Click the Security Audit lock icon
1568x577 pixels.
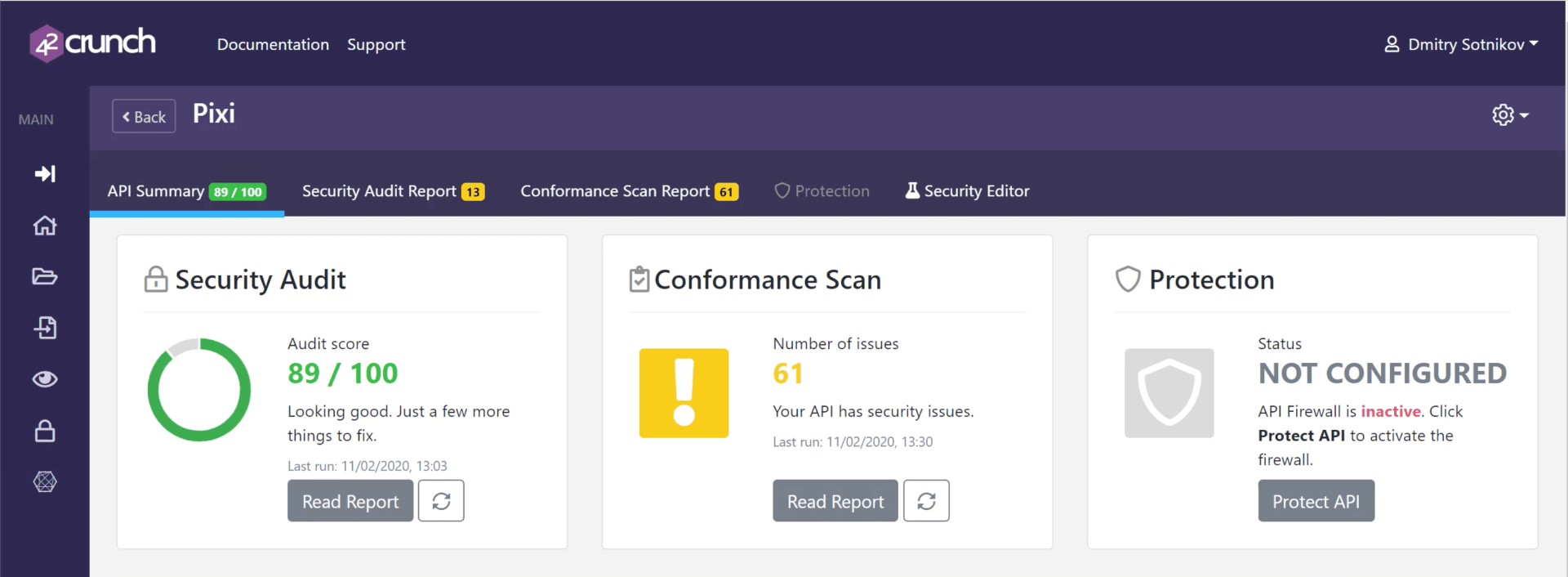156,280
